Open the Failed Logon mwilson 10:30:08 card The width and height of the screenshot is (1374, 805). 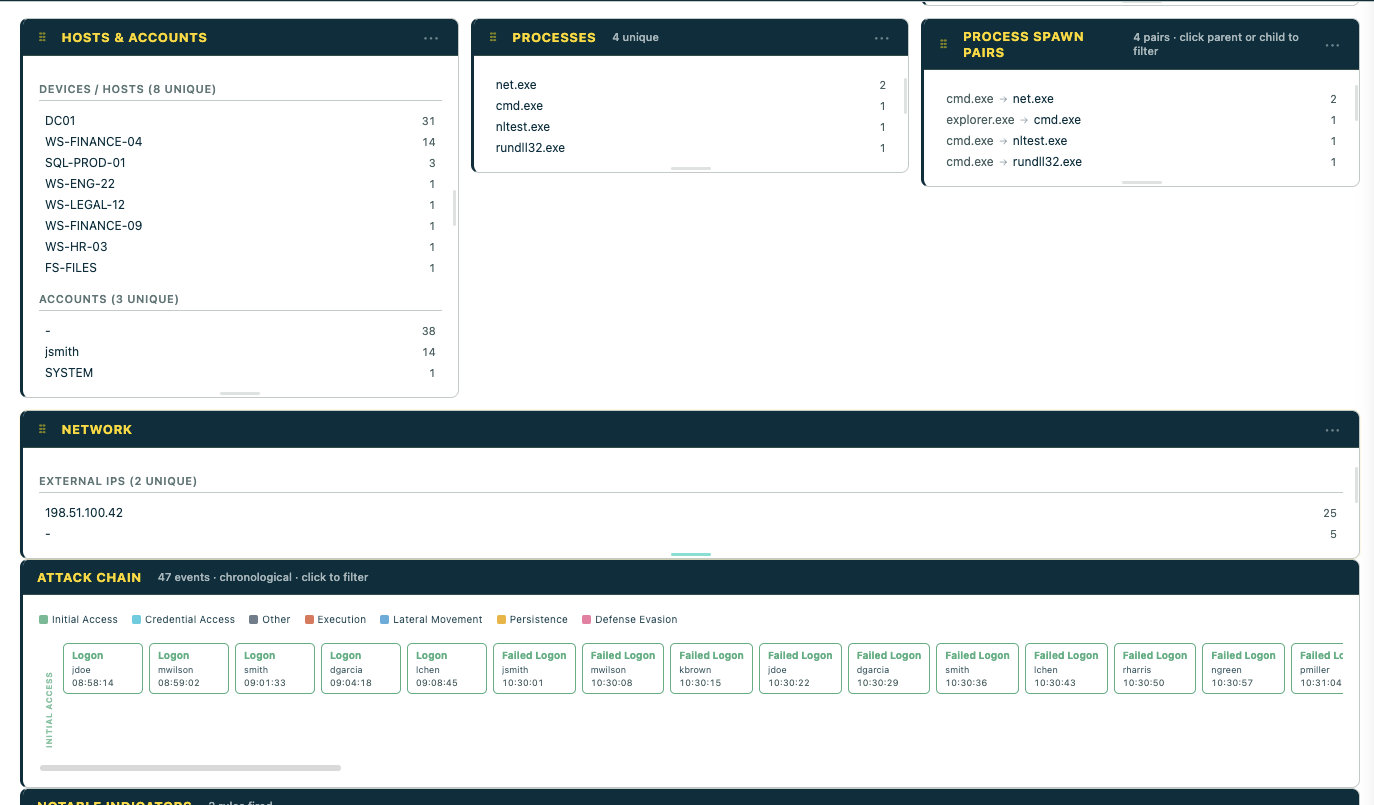click(x=623, y=668)
